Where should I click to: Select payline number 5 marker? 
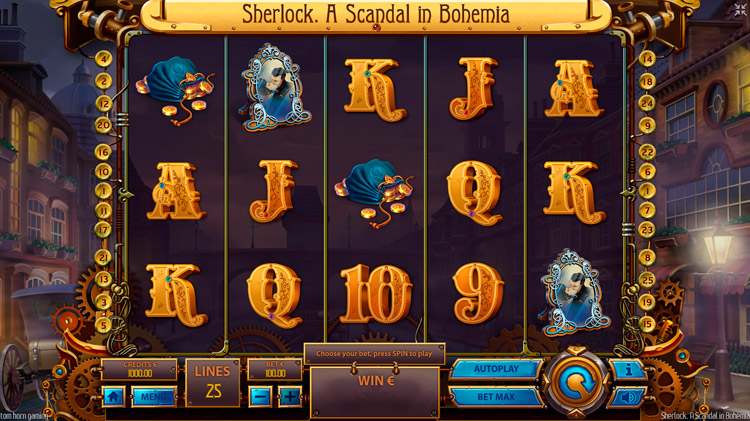pyautogui.click(x=103, y=325)
